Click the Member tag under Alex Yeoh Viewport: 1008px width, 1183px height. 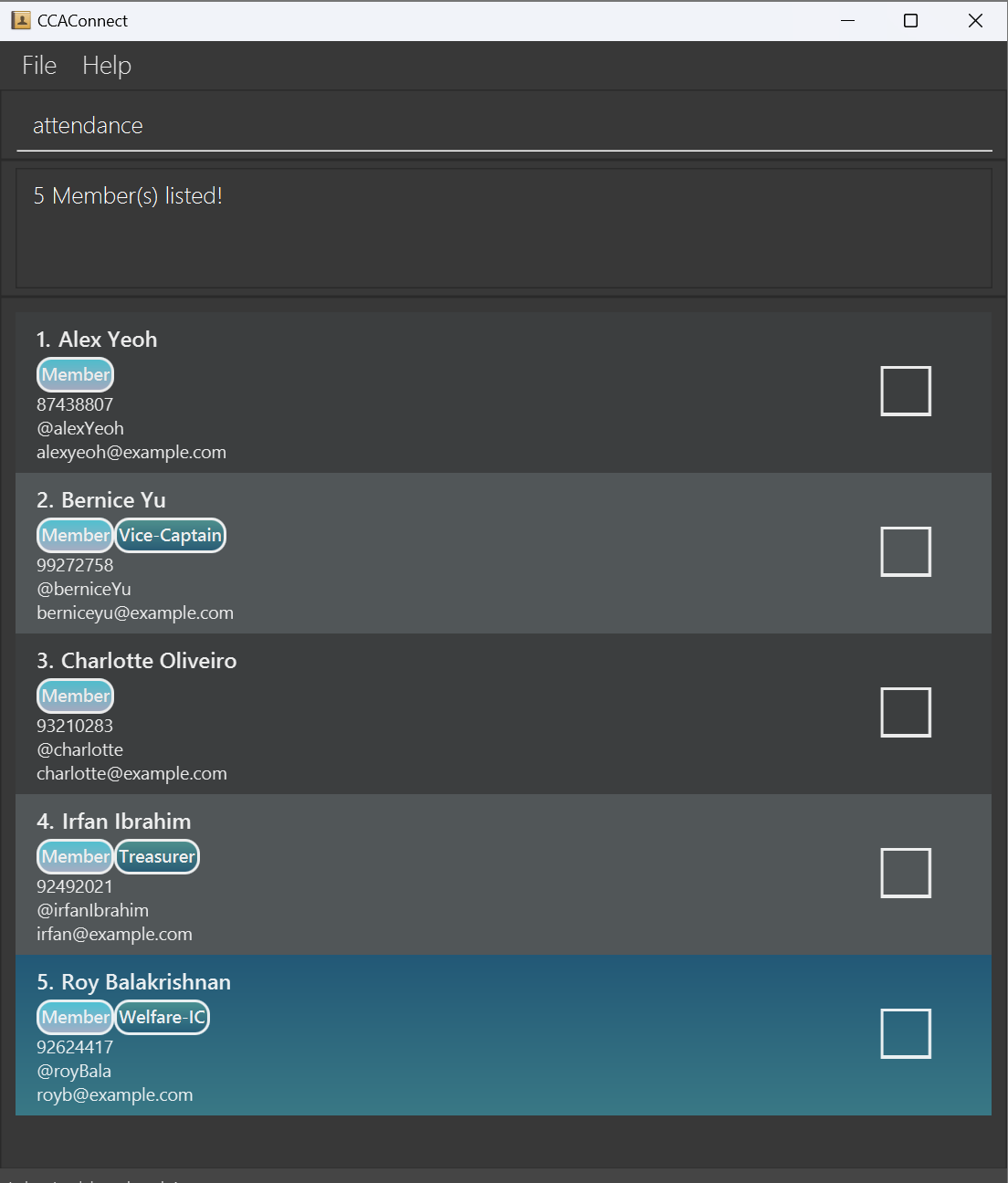[76, 375]
